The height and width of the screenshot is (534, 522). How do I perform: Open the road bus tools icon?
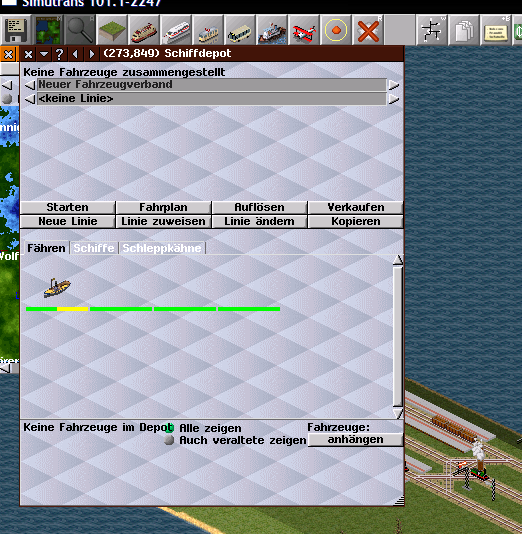click(x=240, y=30)
